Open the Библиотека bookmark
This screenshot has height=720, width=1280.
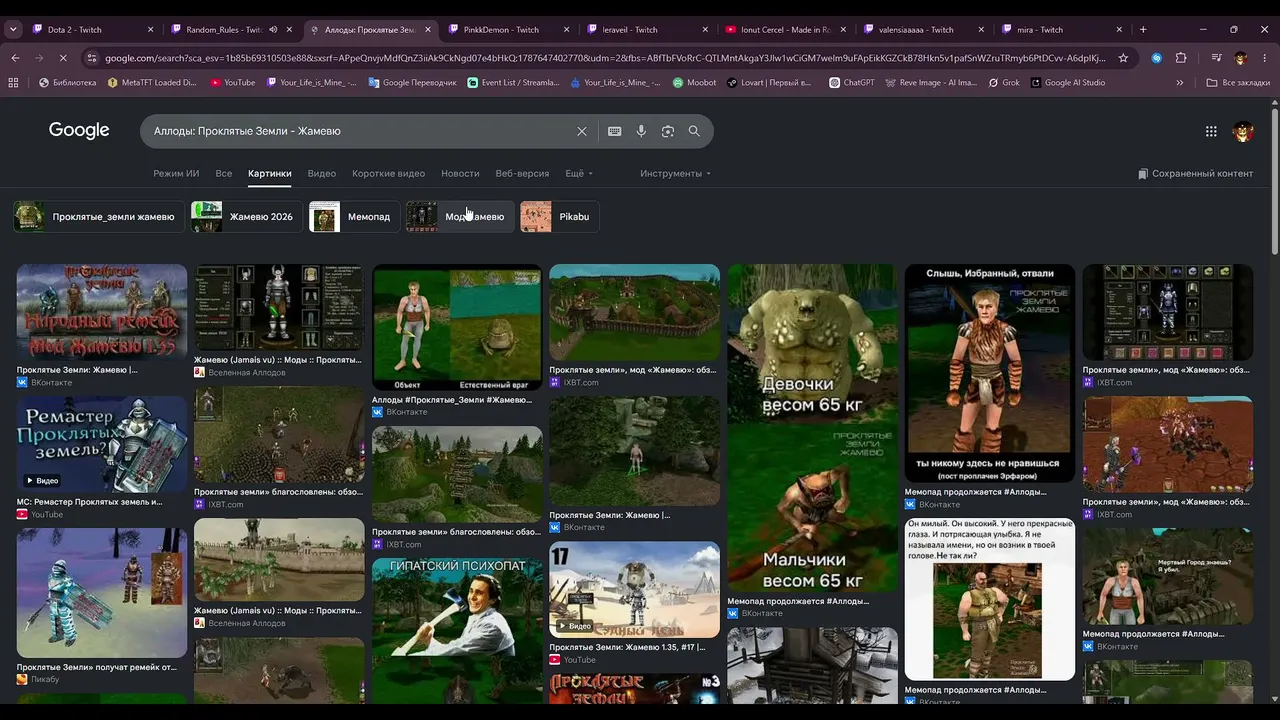click(67, 82)
